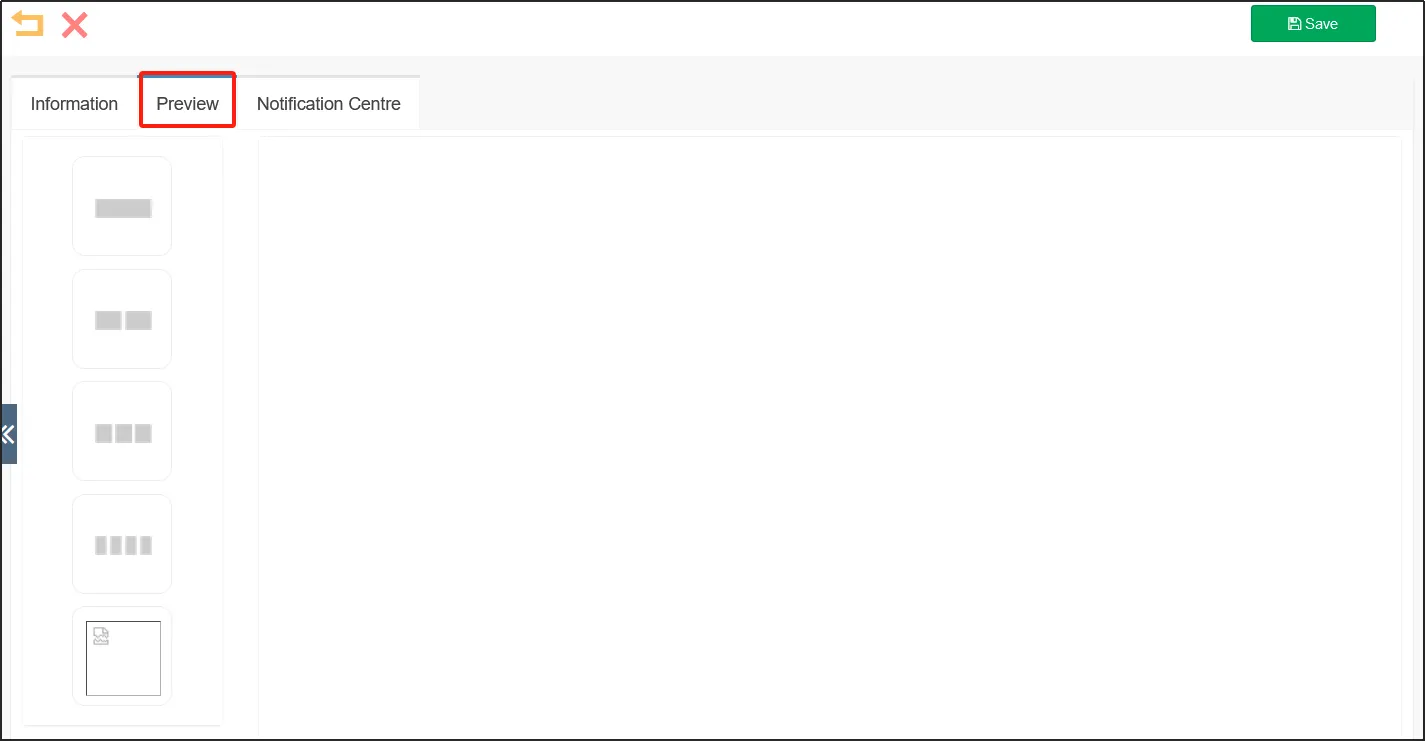Click left grey block of two-column tile

(108, 321)
